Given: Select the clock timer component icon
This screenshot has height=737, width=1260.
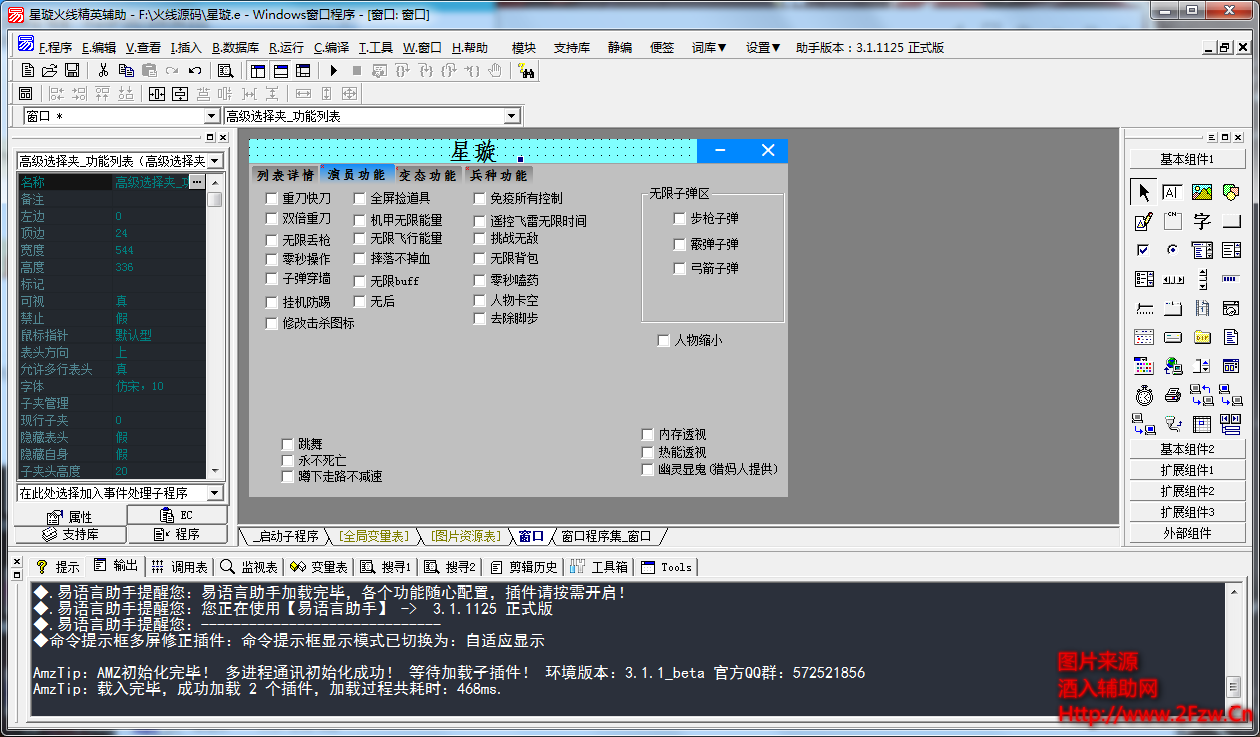Looking at the screenshot, I should pyautogui.click(x=1143, y=396).
